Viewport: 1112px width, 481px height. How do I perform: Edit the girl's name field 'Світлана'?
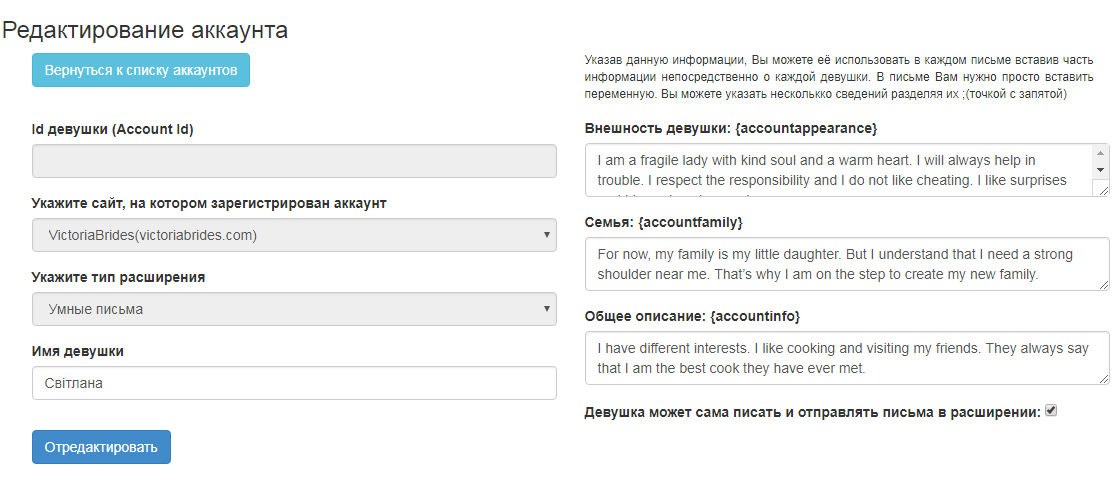[294, 383]
